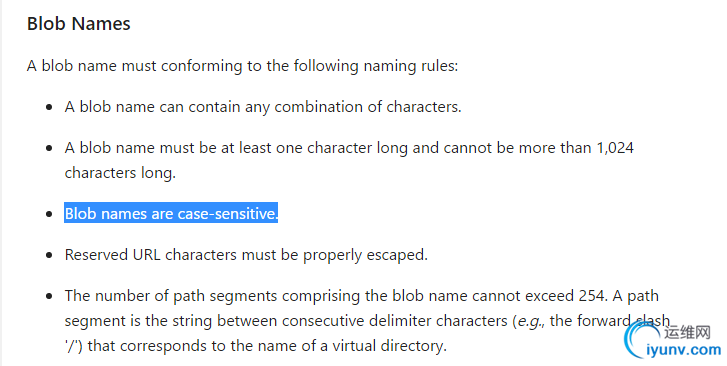The width and height of the screenshot is (727, 366).
Task: Click the highlighted 'Blob names are case-sensitive' text
Action: [x=171, y=213]
